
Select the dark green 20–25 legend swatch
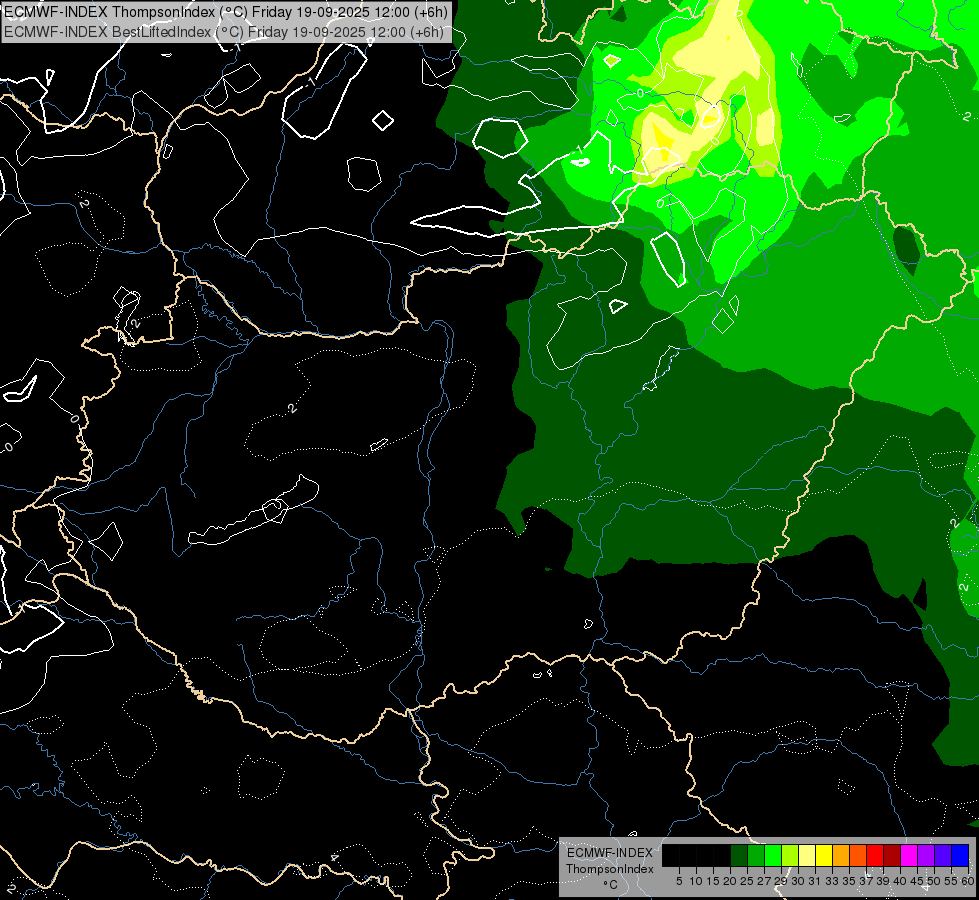coord(739,855)
